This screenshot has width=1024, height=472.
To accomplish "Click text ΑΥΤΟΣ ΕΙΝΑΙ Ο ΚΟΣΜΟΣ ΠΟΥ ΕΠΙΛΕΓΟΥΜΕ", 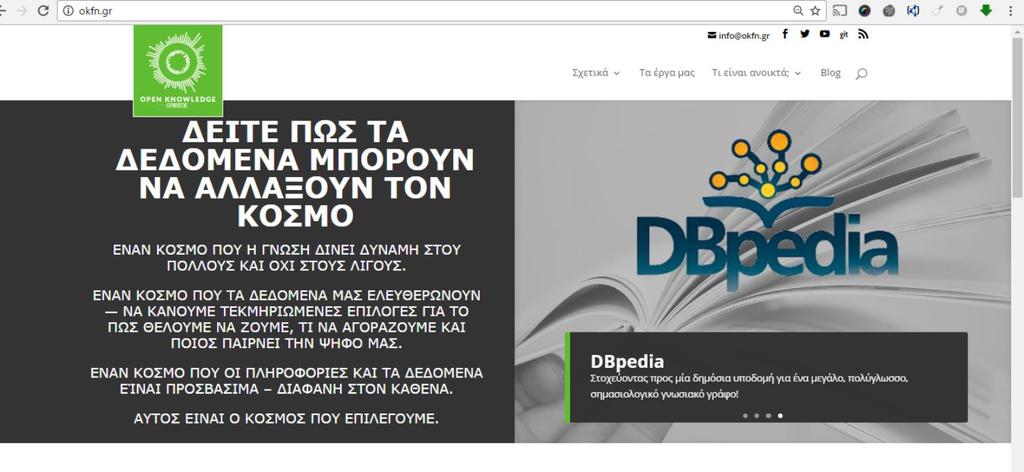I will [x=287, y=418].
